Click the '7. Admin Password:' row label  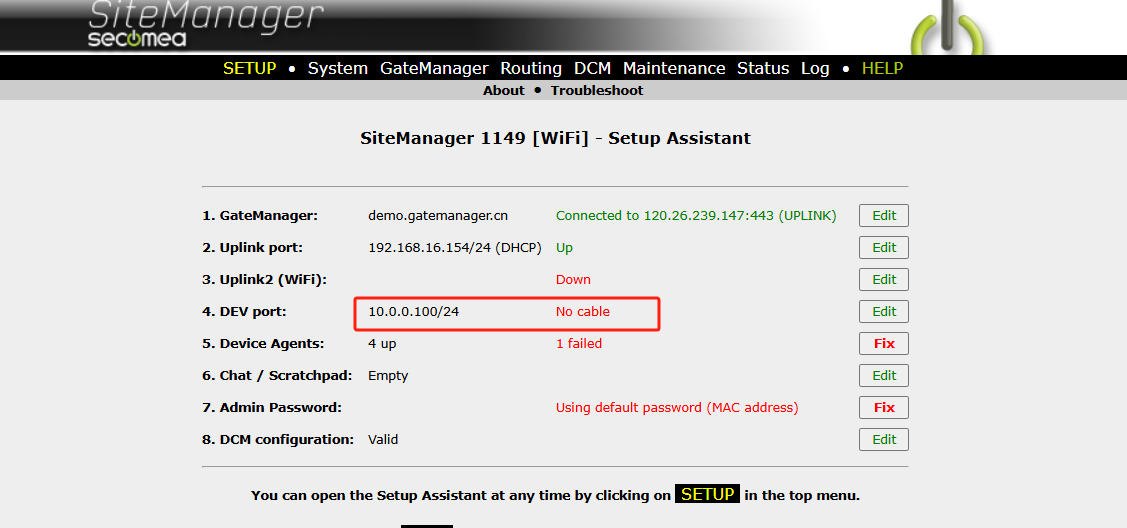272,407
